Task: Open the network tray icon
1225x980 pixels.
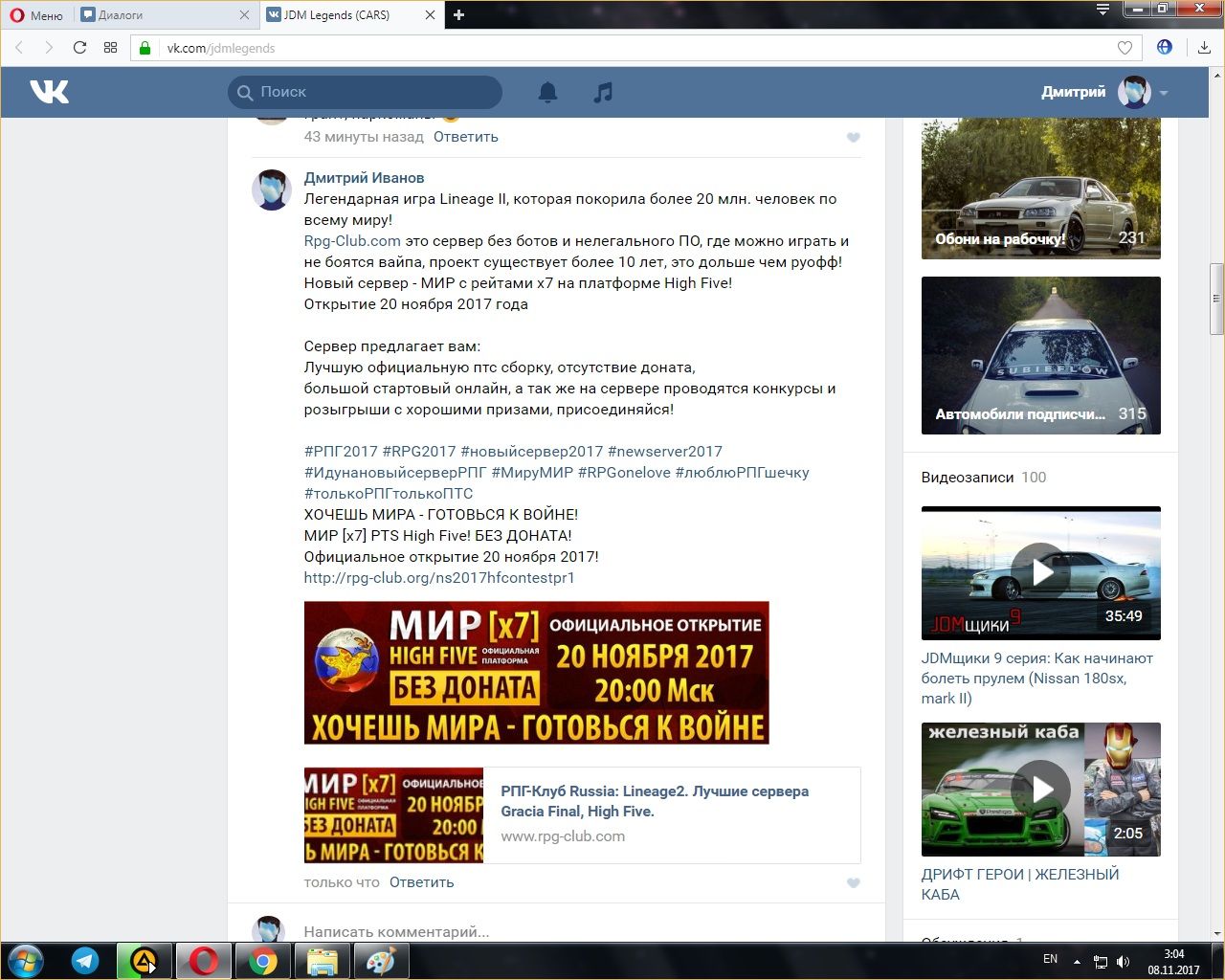Action: (x=1101, y=961)
